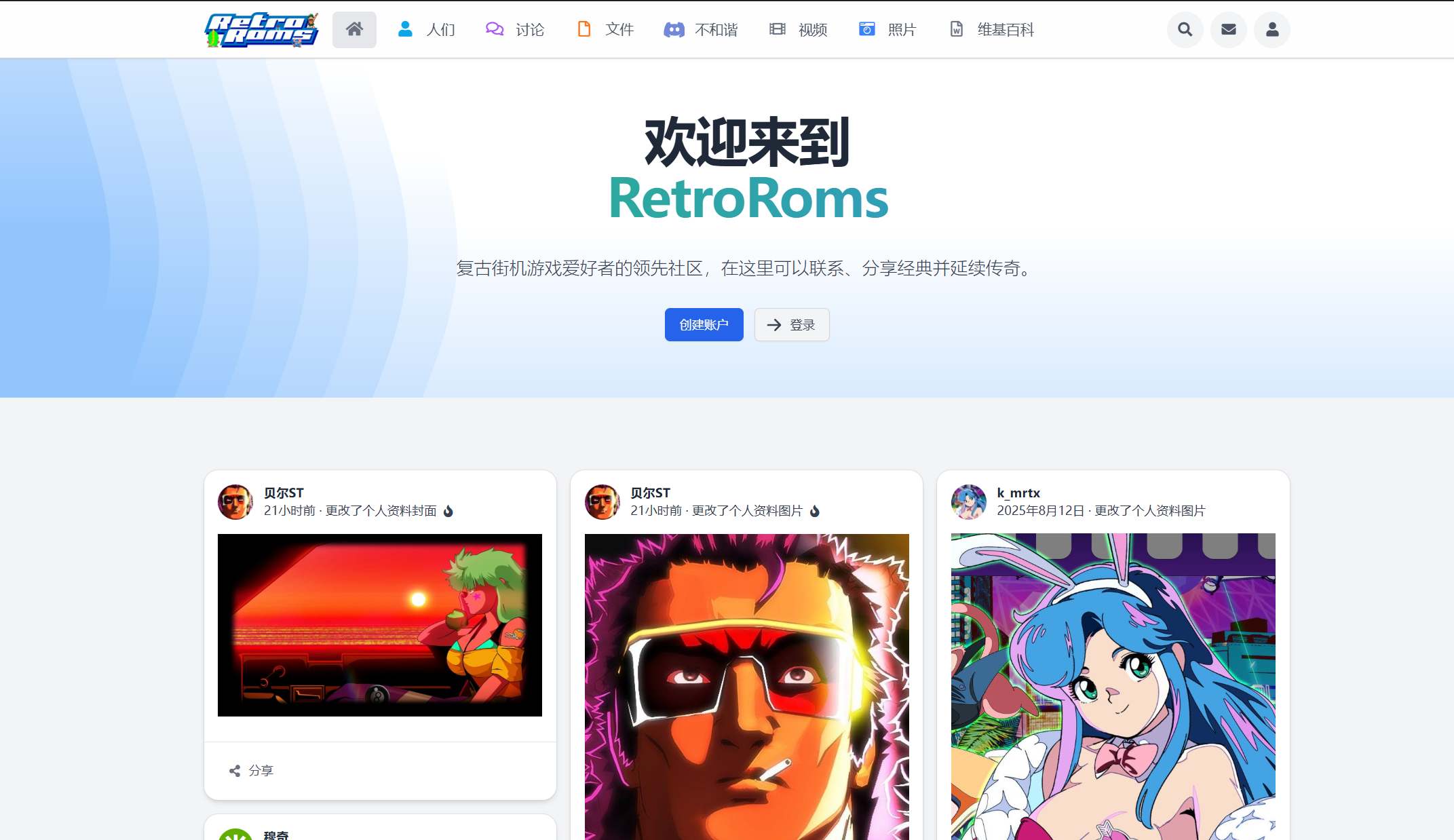Viewport: 1454px width, 840px height.
Task: Click the flame icon after 贝尔ST's 更改了个人资料图片
Action: click(x=815, y=511)
